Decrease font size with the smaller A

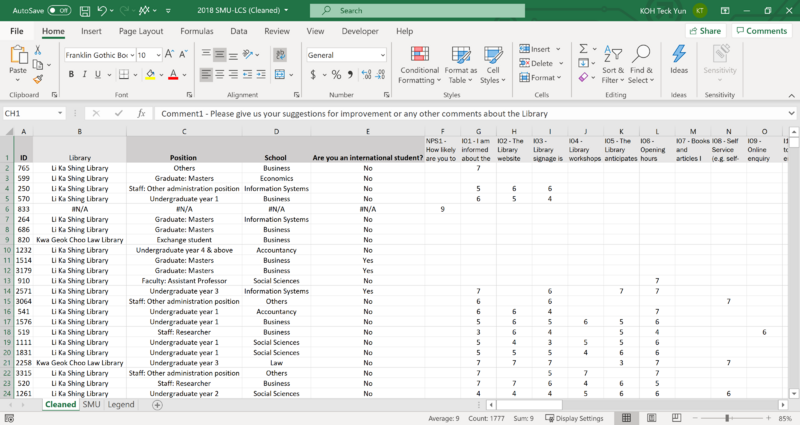click(183, 55)
